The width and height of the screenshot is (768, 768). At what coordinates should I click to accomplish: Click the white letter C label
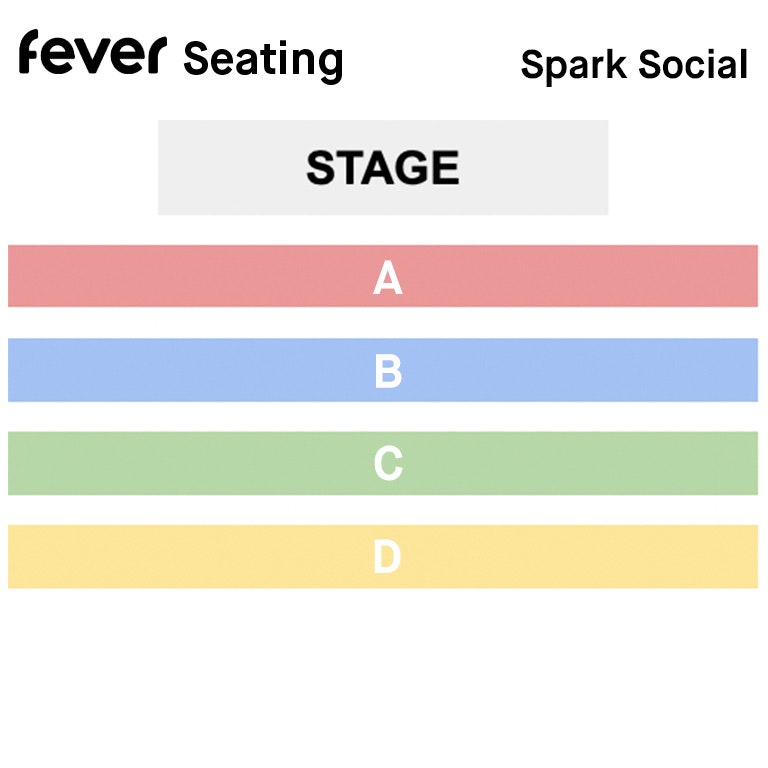(388, 463)
